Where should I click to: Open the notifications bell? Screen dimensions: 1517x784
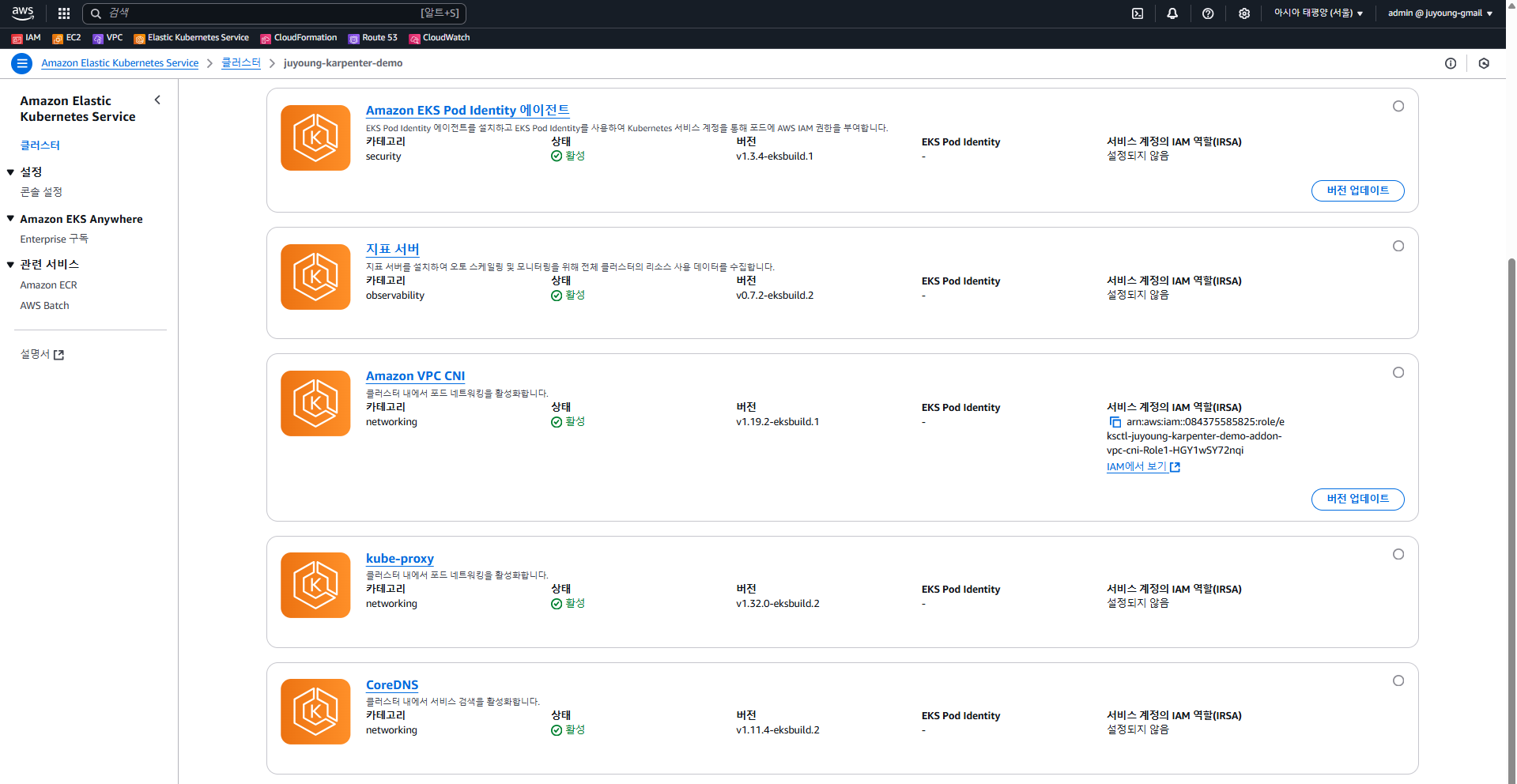point(1172,13)
